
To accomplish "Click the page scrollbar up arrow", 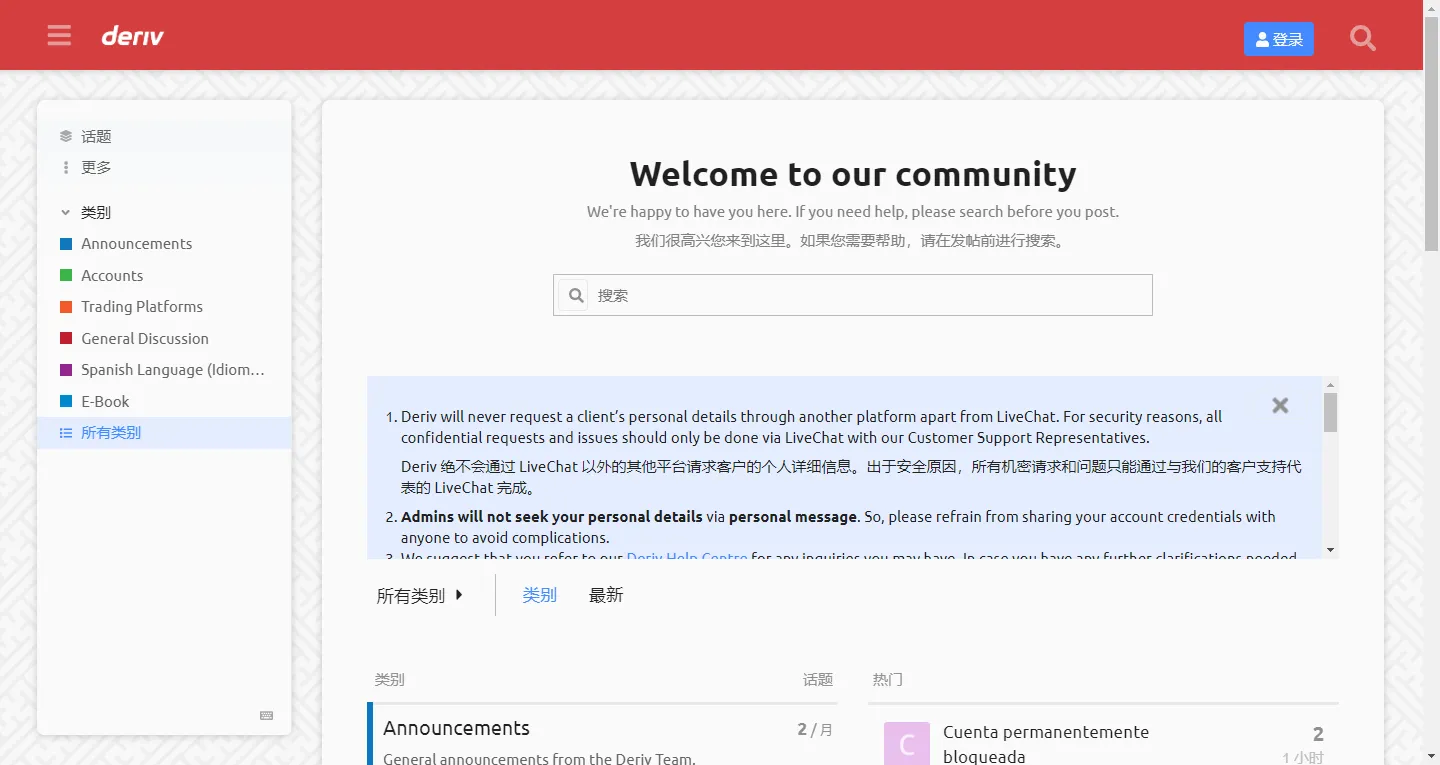I will 1431,8.
